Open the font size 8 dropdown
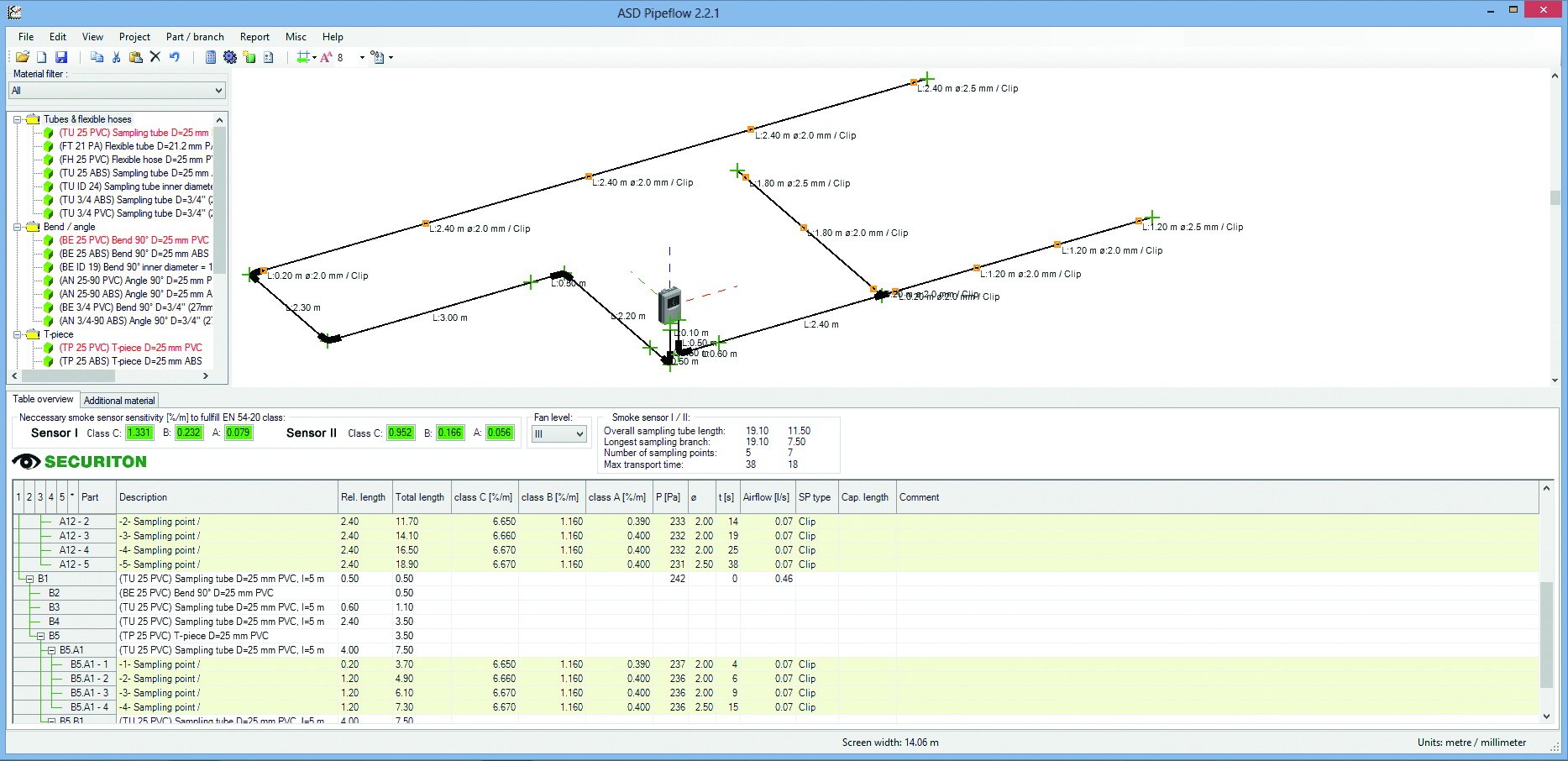 point(362,58)
